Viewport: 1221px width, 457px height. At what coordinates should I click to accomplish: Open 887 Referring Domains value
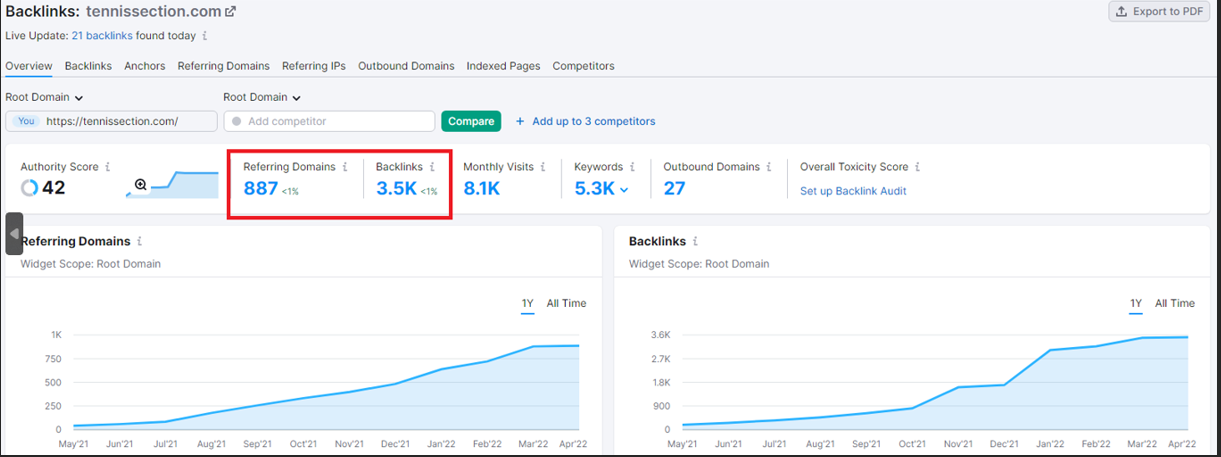261,188
